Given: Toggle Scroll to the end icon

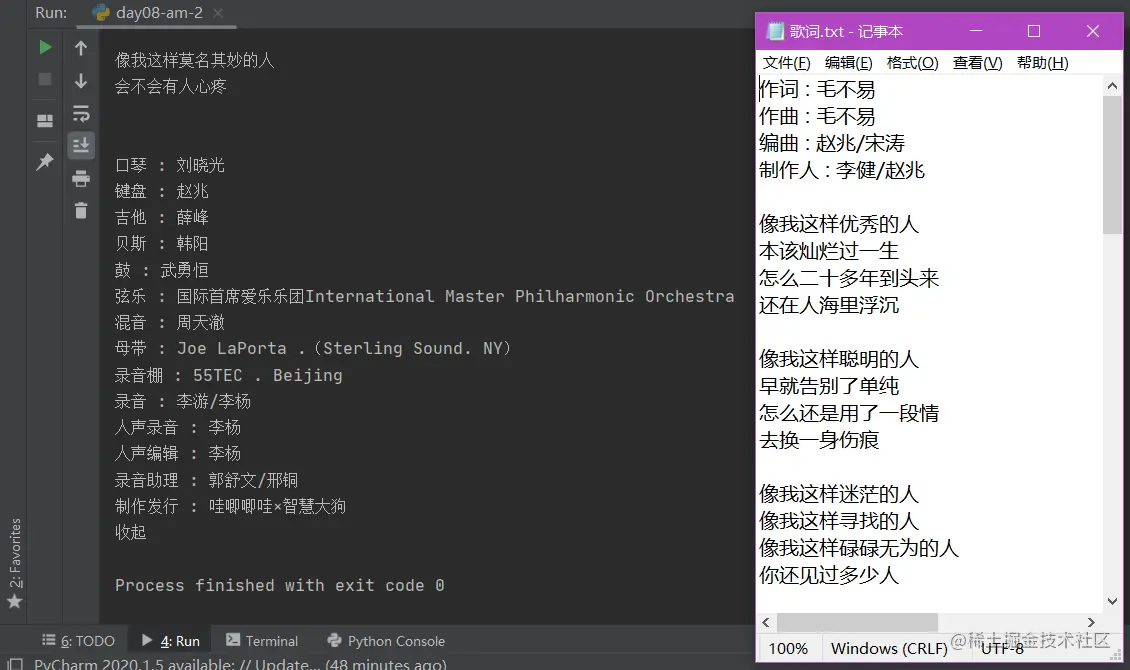Looking at the screenshot, I should tap(81, 146).
